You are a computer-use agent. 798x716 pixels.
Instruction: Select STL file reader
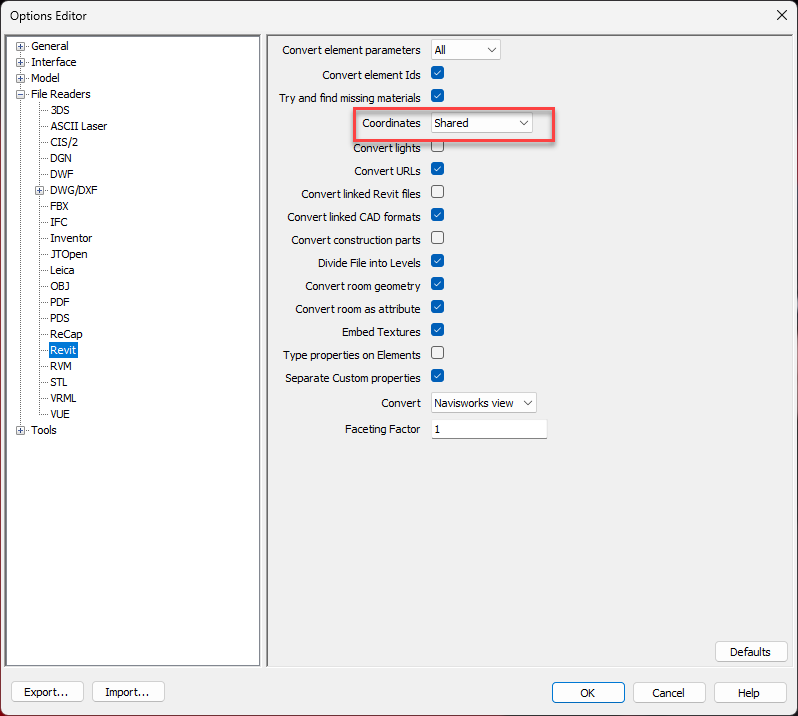[59, 383]
